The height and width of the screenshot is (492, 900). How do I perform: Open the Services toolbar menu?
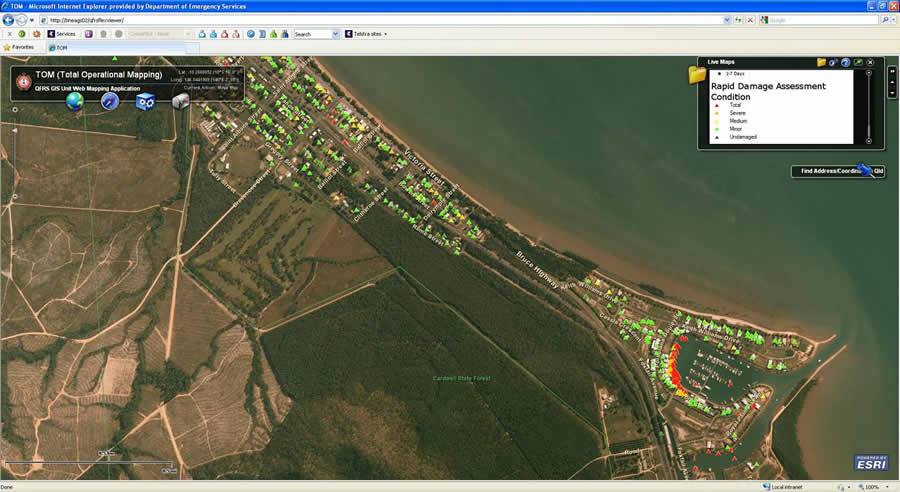[62, 34]
